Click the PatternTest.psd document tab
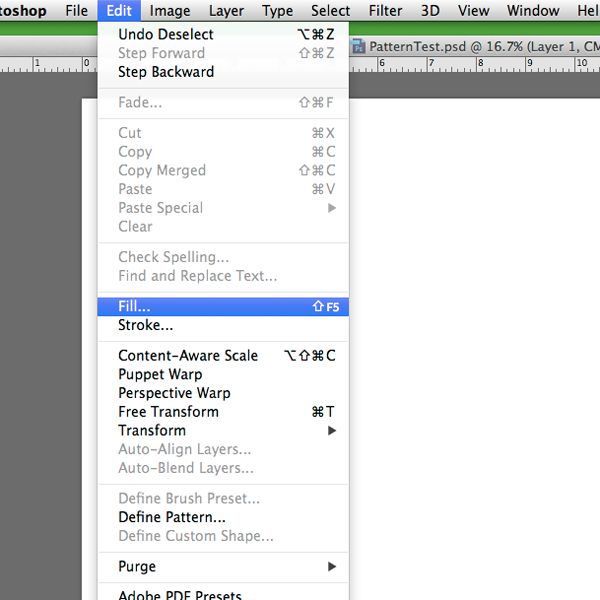This screenshot has width=600, height=600. click(x=474, y=47)
